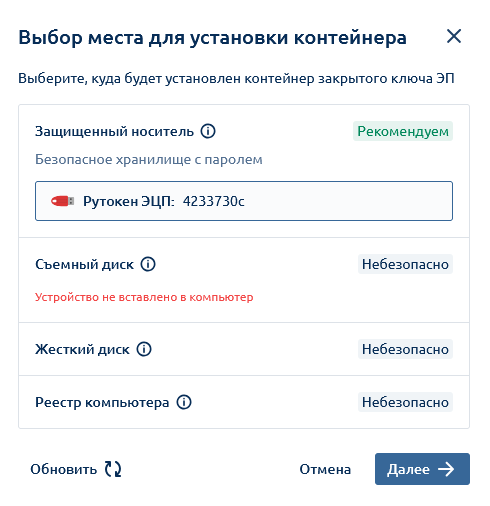Click the info icon beside Жесткий диск
Screen dimensions: 490x506
pos(144,349)
